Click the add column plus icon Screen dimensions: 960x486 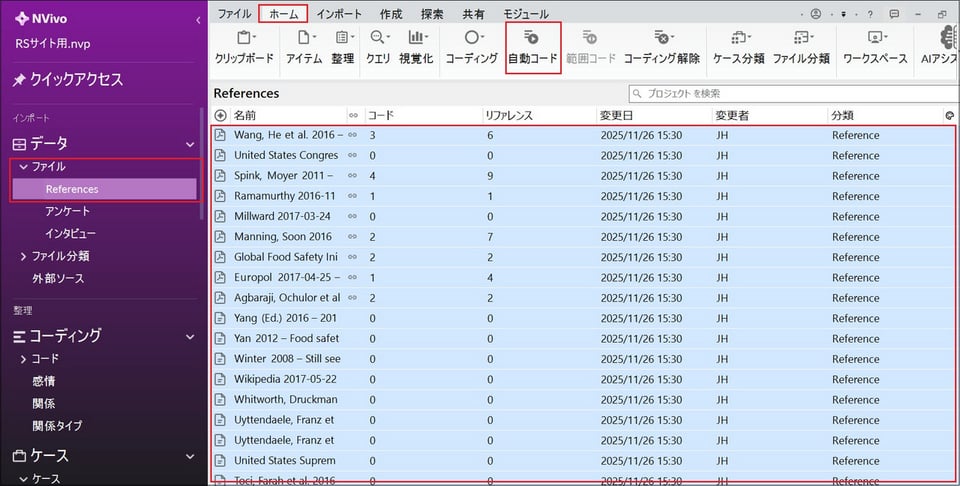click(220, 115)
